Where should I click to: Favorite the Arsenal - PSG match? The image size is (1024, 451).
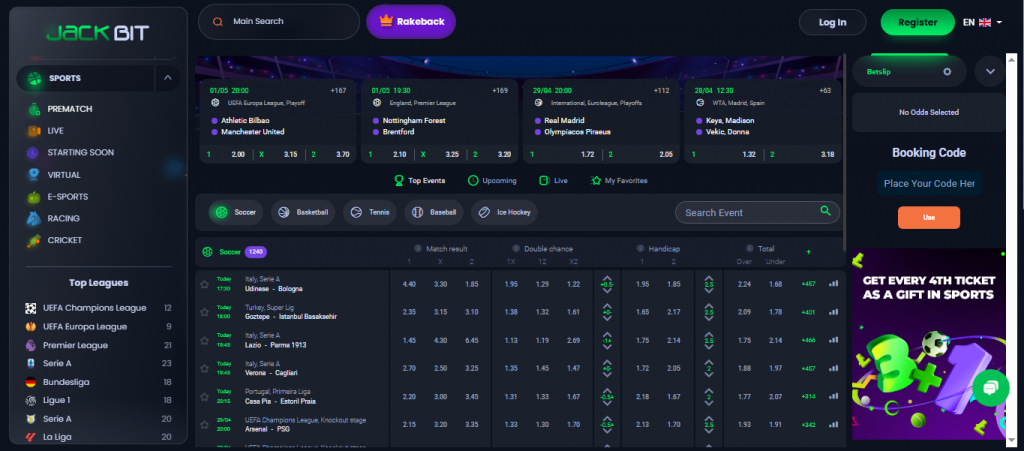(x=204, y=425)
